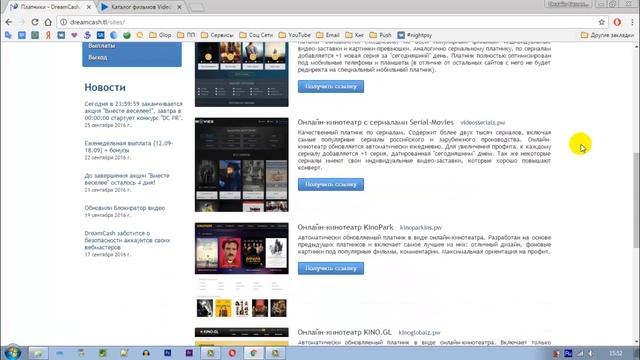Open the first translate bookmark icon
This screenshot has width=640, height=360.
9,35
